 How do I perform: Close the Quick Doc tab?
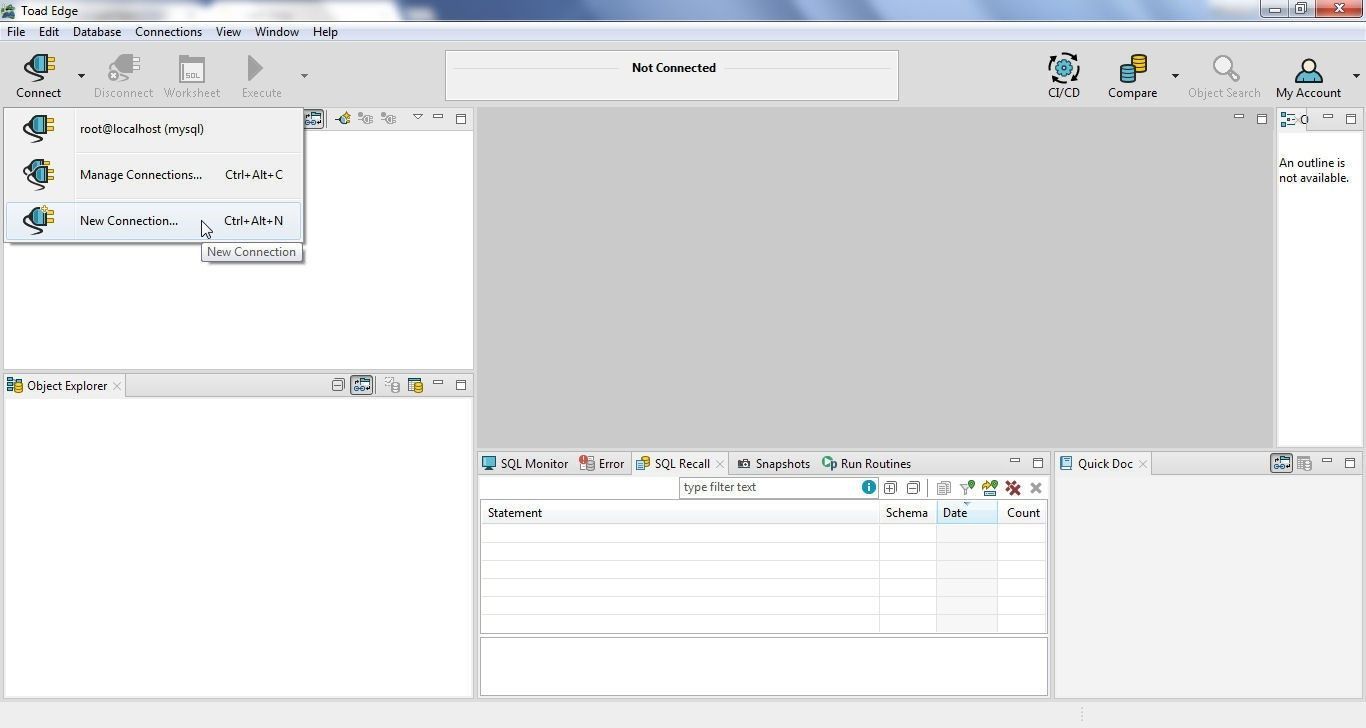[x=1143, y=464]
